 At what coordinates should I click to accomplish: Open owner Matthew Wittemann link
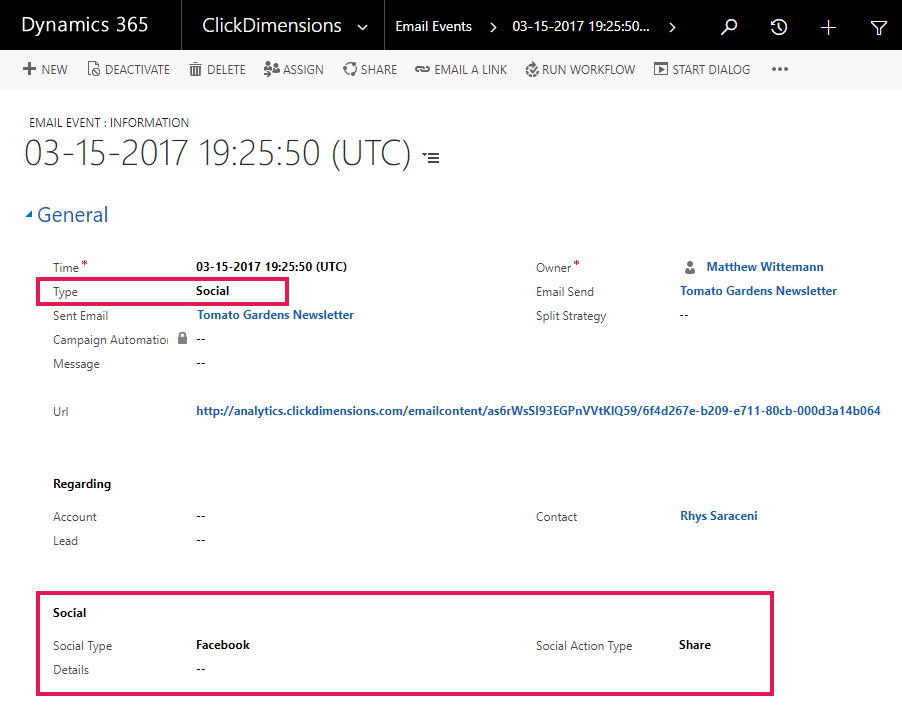765,267
